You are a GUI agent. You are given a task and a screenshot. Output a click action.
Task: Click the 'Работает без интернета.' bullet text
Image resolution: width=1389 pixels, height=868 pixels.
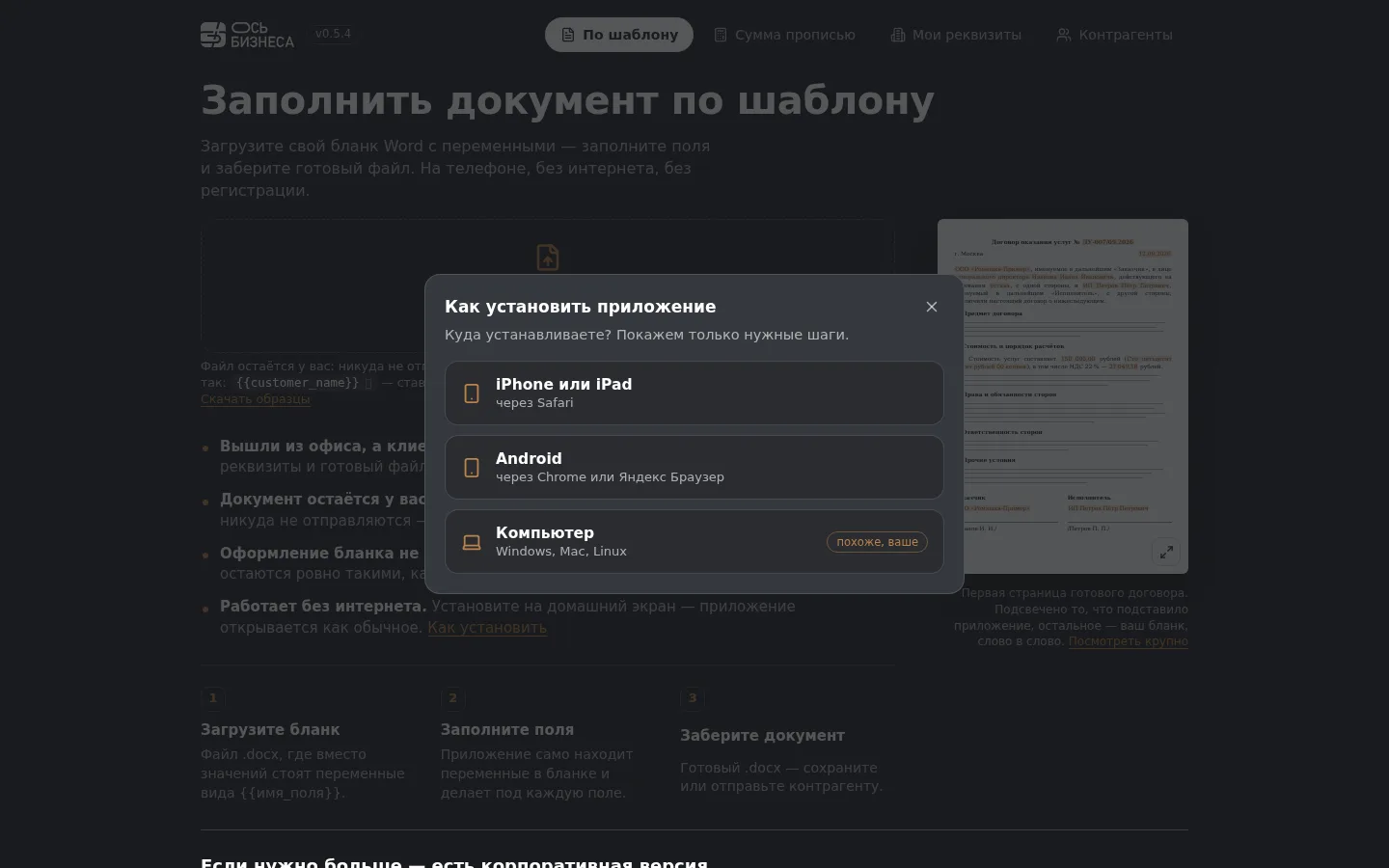pyautogui.click(x=323, y=607)
